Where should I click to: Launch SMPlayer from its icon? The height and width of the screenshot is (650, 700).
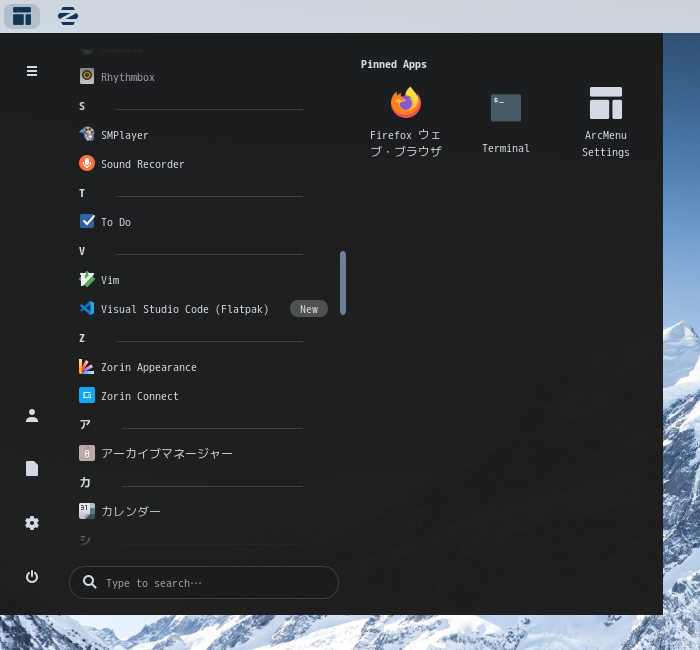point(87,134)
